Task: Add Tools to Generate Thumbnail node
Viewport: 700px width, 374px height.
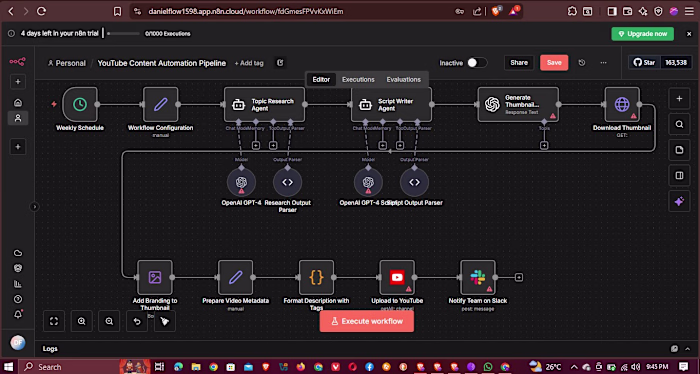Action: [x=544, y=145]
